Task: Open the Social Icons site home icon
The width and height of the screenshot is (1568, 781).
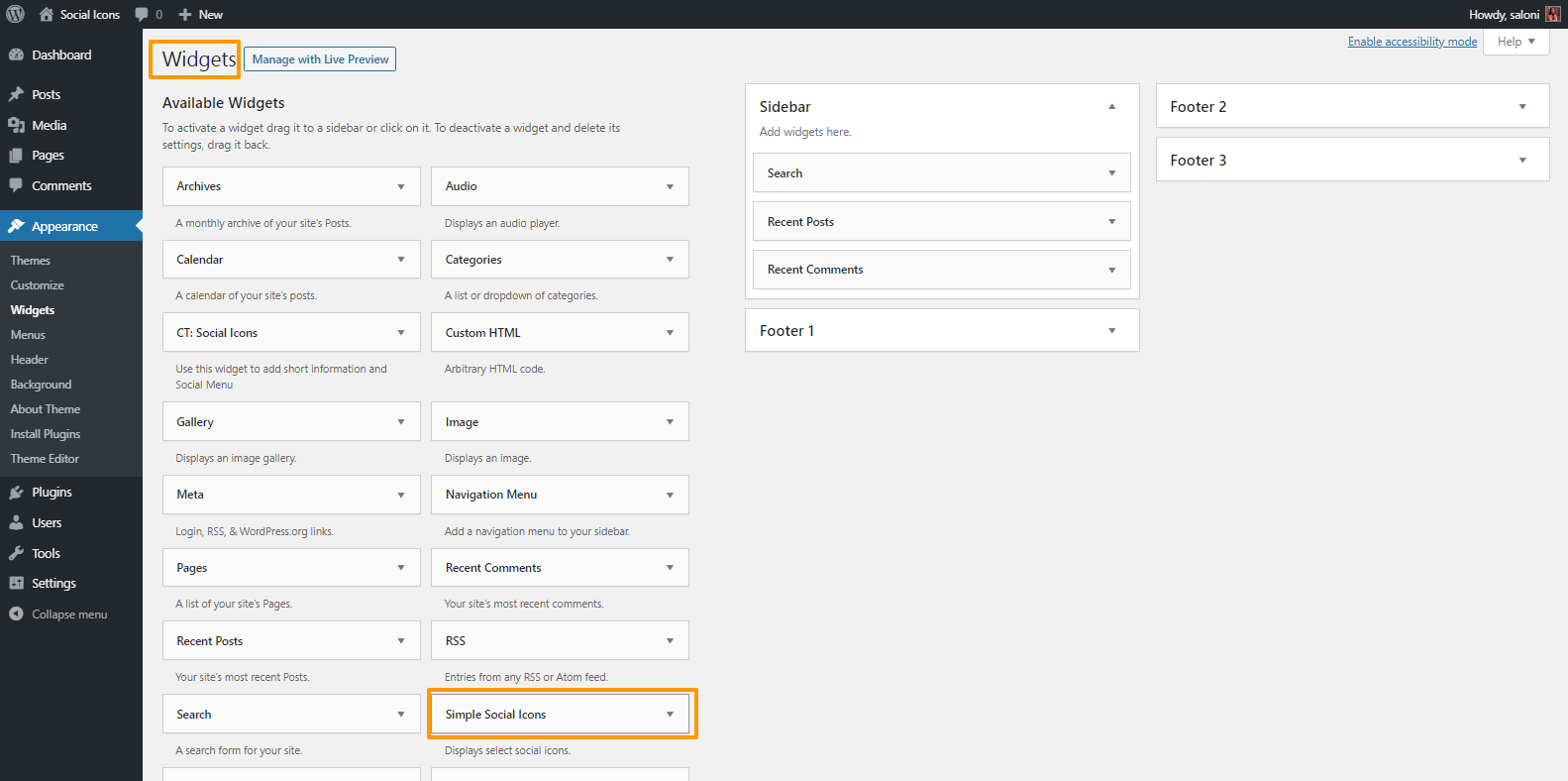Action: click(x=47, y=14)
